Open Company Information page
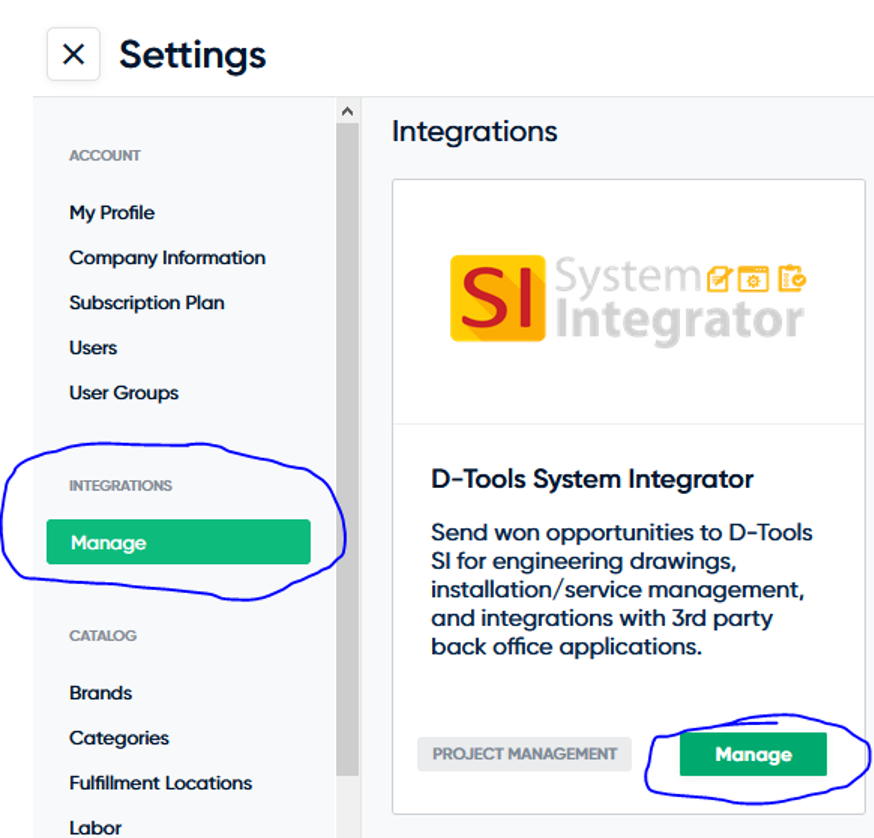874x838 pixels. pyautogui.click(x=167, y=258)
